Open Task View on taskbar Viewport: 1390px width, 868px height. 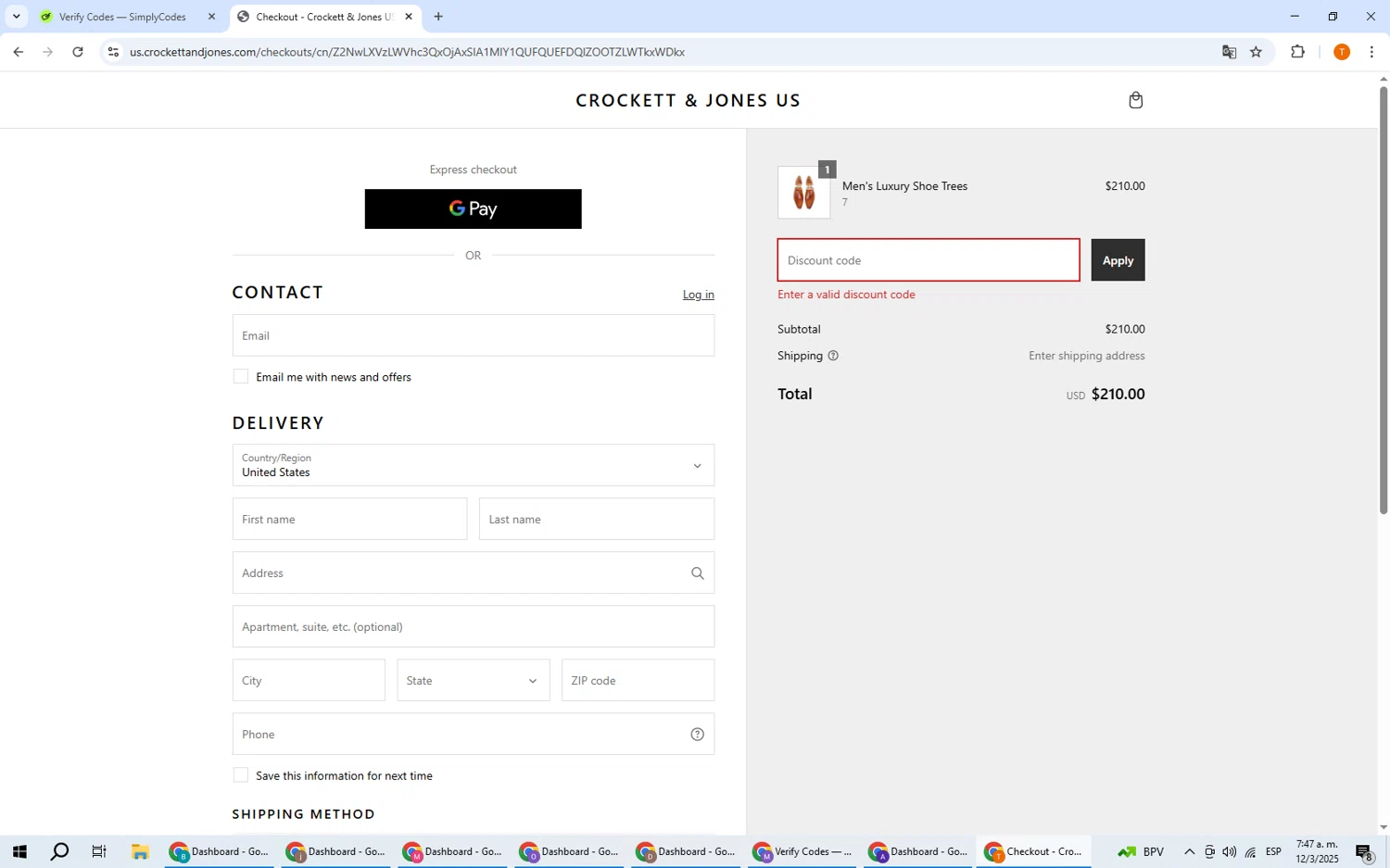(99, 851)
